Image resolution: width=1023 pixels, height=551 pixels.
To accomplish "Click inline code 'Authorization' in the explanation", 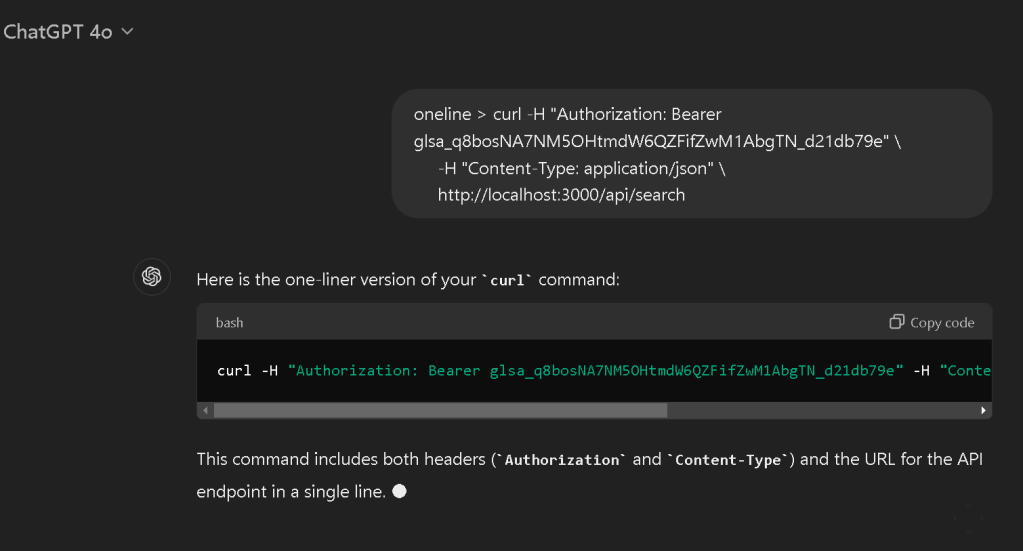I will (x=562, y=460).
